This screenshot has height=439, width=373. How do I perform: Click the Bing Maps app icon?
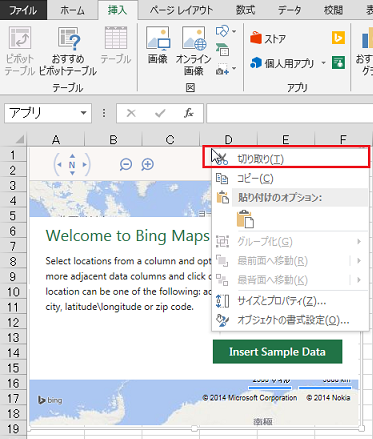(x=338, y=38)
